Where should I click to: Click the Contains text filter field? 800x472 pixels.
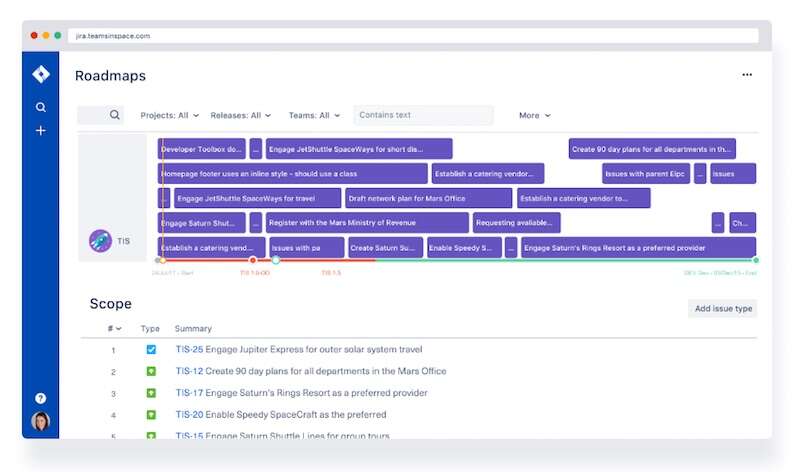pos(423,115)
